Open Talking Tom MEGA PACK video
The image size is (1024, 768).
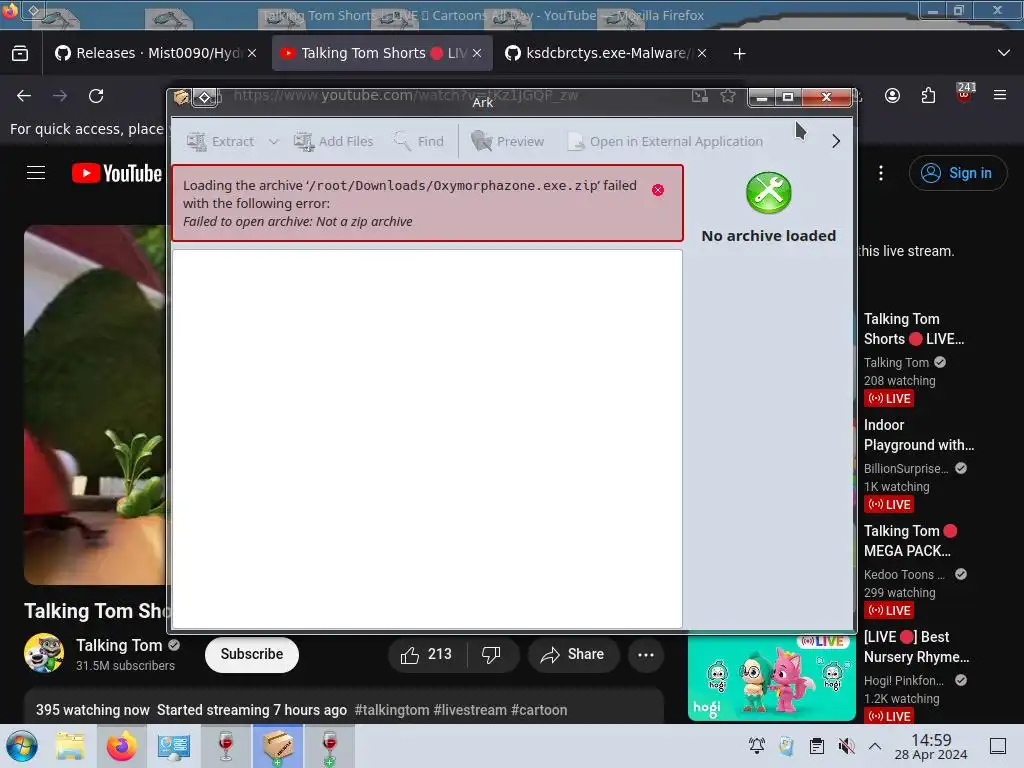(x=910, y=541)
